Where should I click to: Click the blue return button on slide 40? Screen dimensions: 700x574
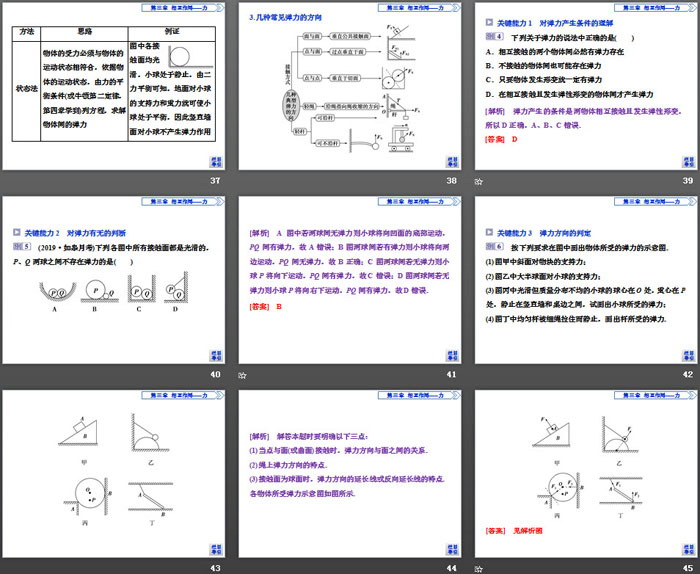click(x=215, y=355)
